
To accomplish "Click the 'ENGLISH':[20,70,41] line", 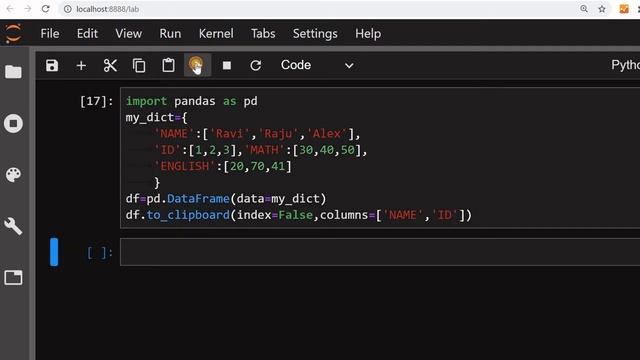I will click(222, 166).
